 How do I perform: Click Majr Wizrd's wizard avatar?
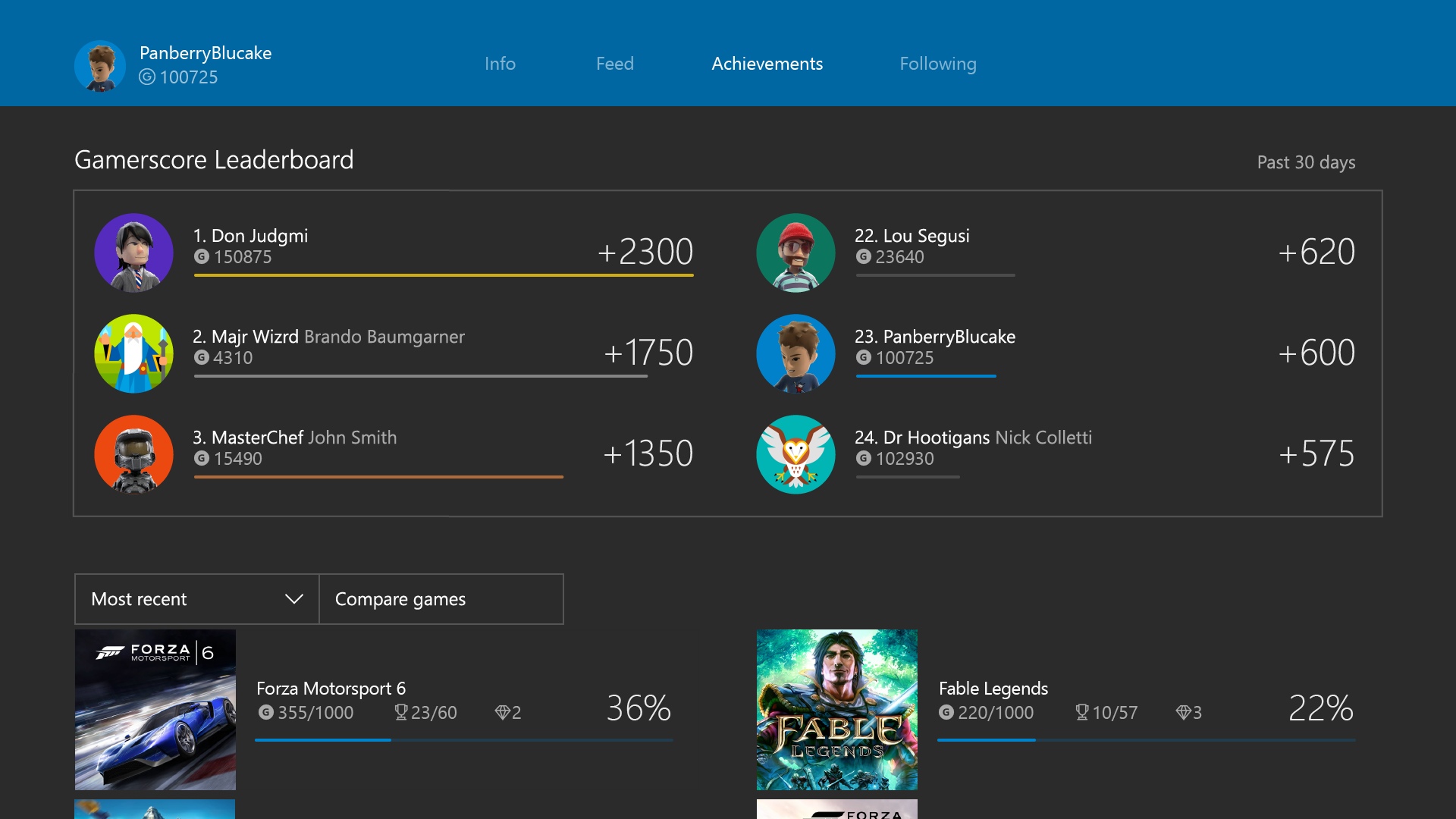[x=133, y=353]
